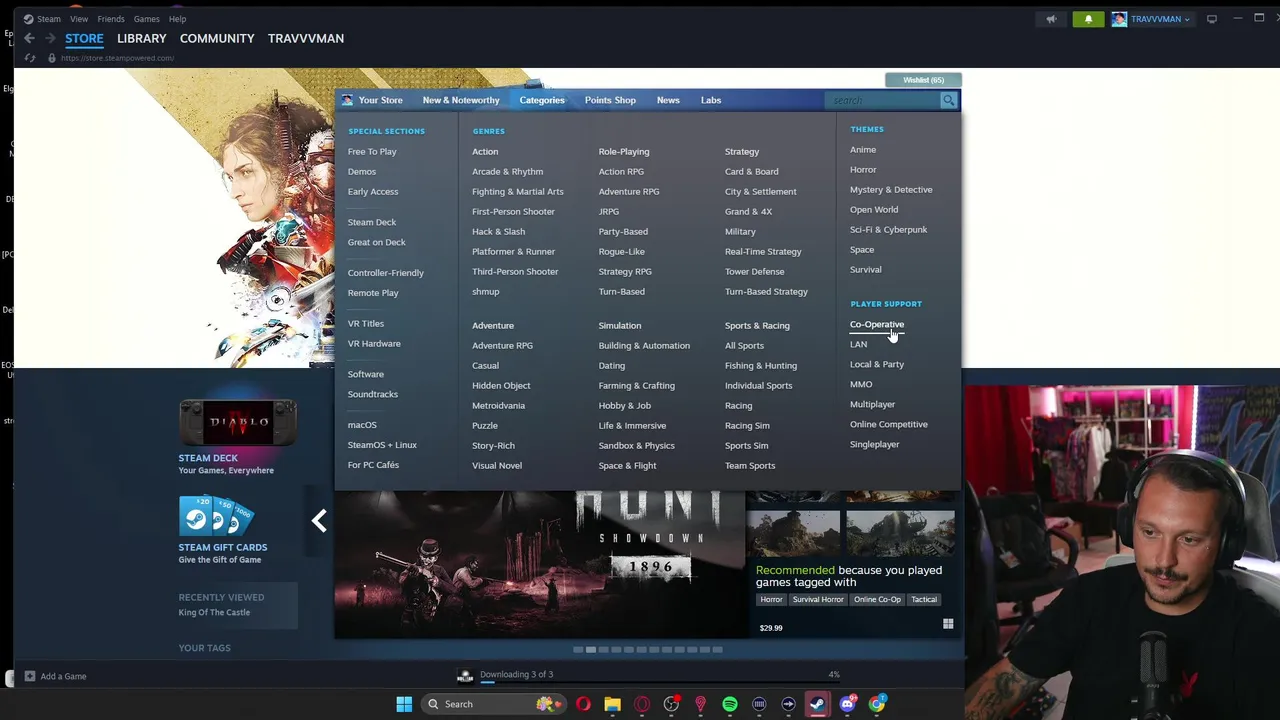Click the Wishlist (65) button
Image resolution: width=1280 pixels, height=720 pixels.
click(x=923, y=80)
